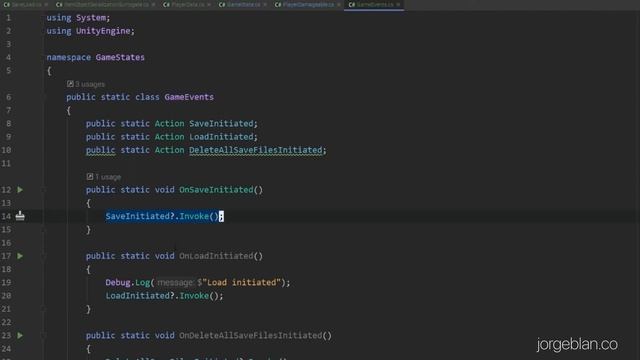Click the OnDeleteAllSaveFilesInitiated method name

click(x=251, y=336)
